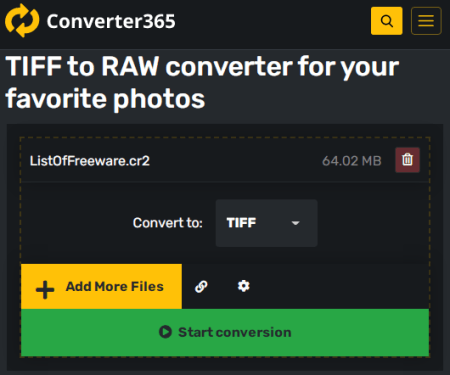450x375 pixels.
Task: Click the Converter365 circular arrows logo
Action: [x=22, y=21]
